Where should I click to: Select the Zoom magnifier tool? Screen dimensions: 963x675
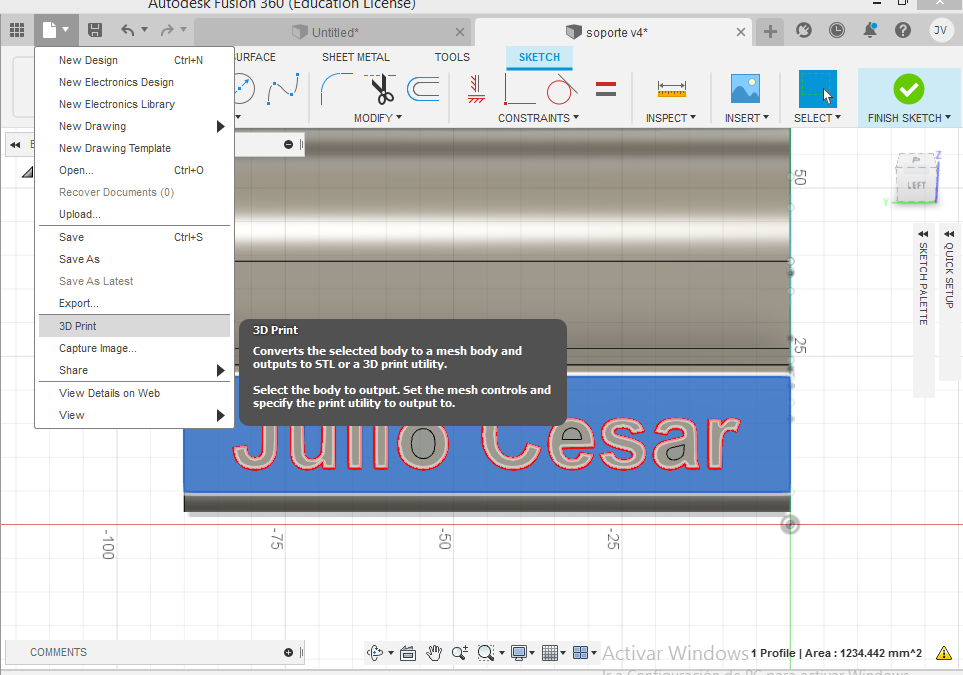pos(459,653)
